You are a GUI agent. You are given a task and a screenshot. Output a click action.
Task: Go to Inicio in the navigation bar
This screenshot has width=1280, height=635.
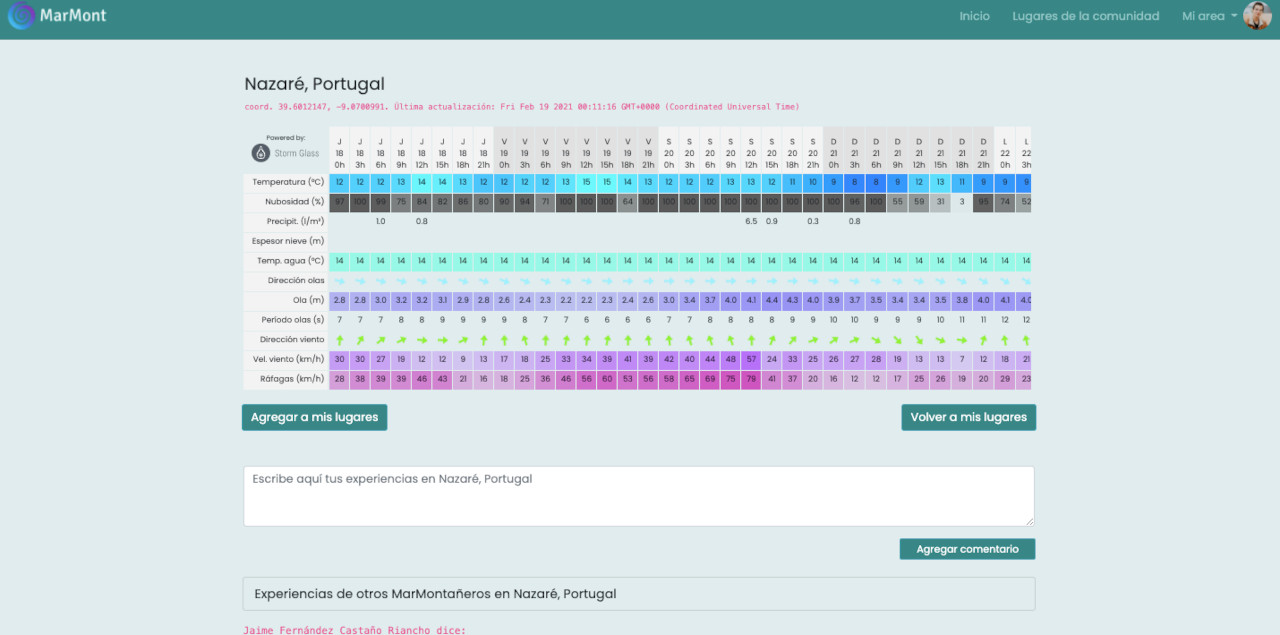point(974,16)
